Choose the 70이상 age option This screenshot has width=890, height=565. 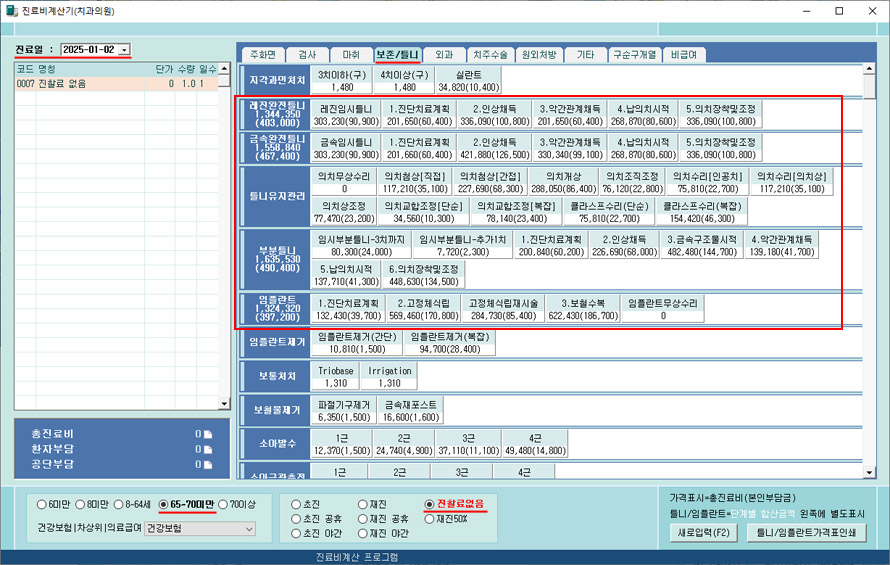point(224,504)
